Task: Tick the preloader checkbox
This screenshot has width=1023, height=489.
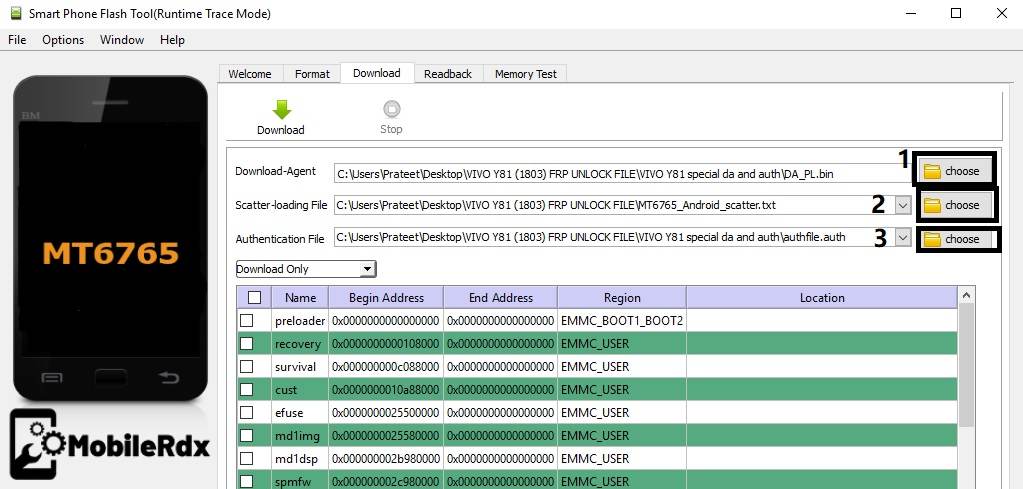Action: click(x=247, y=321)
